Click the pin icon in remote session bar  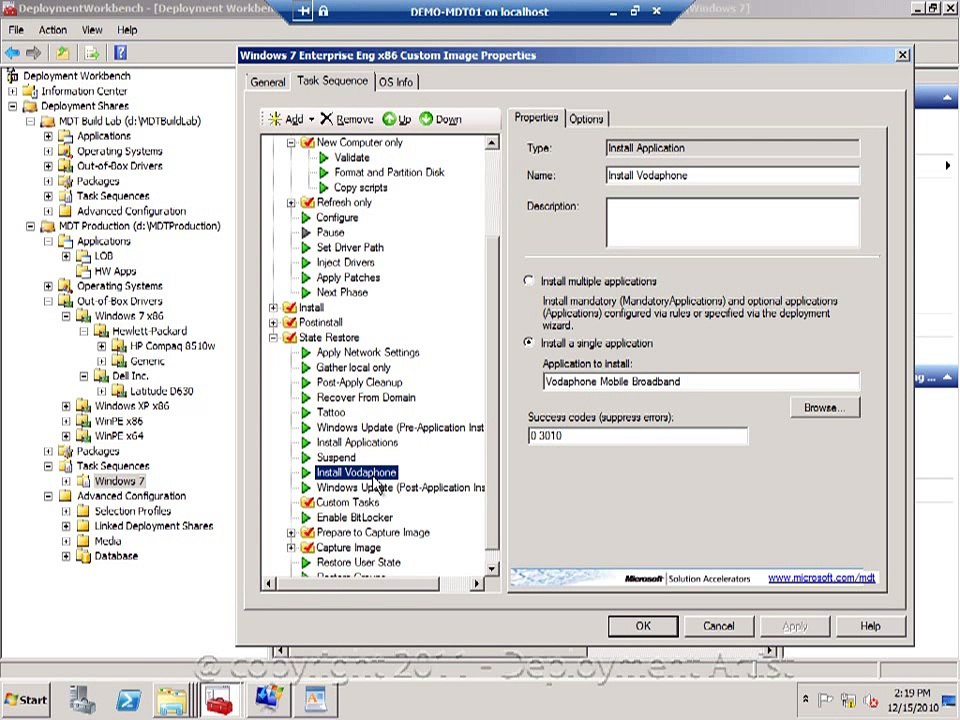click(x=302, y=11)
